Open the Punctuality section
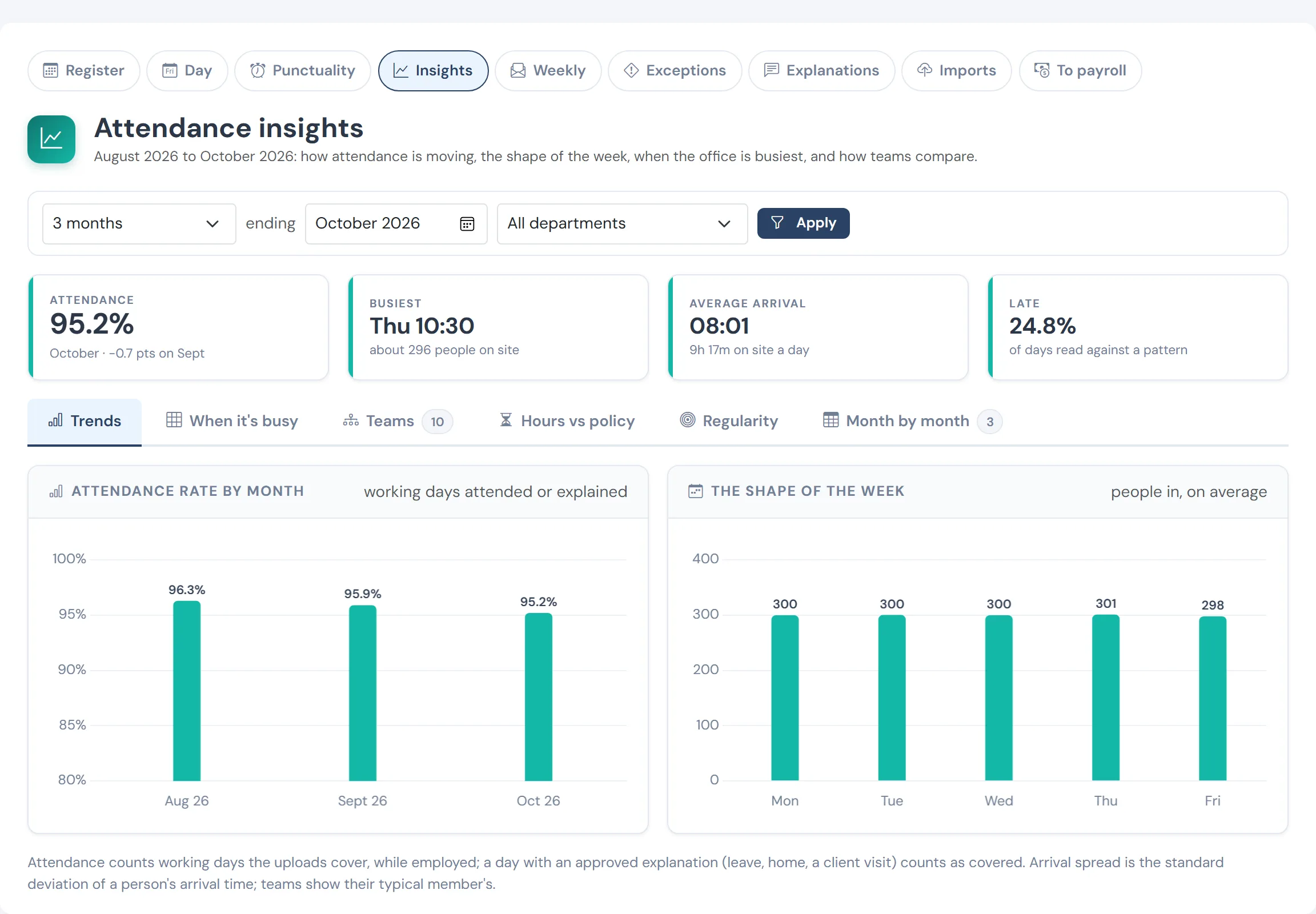Image resolution: width=1316 pixels, height=914 pixels. pos(302,70)
